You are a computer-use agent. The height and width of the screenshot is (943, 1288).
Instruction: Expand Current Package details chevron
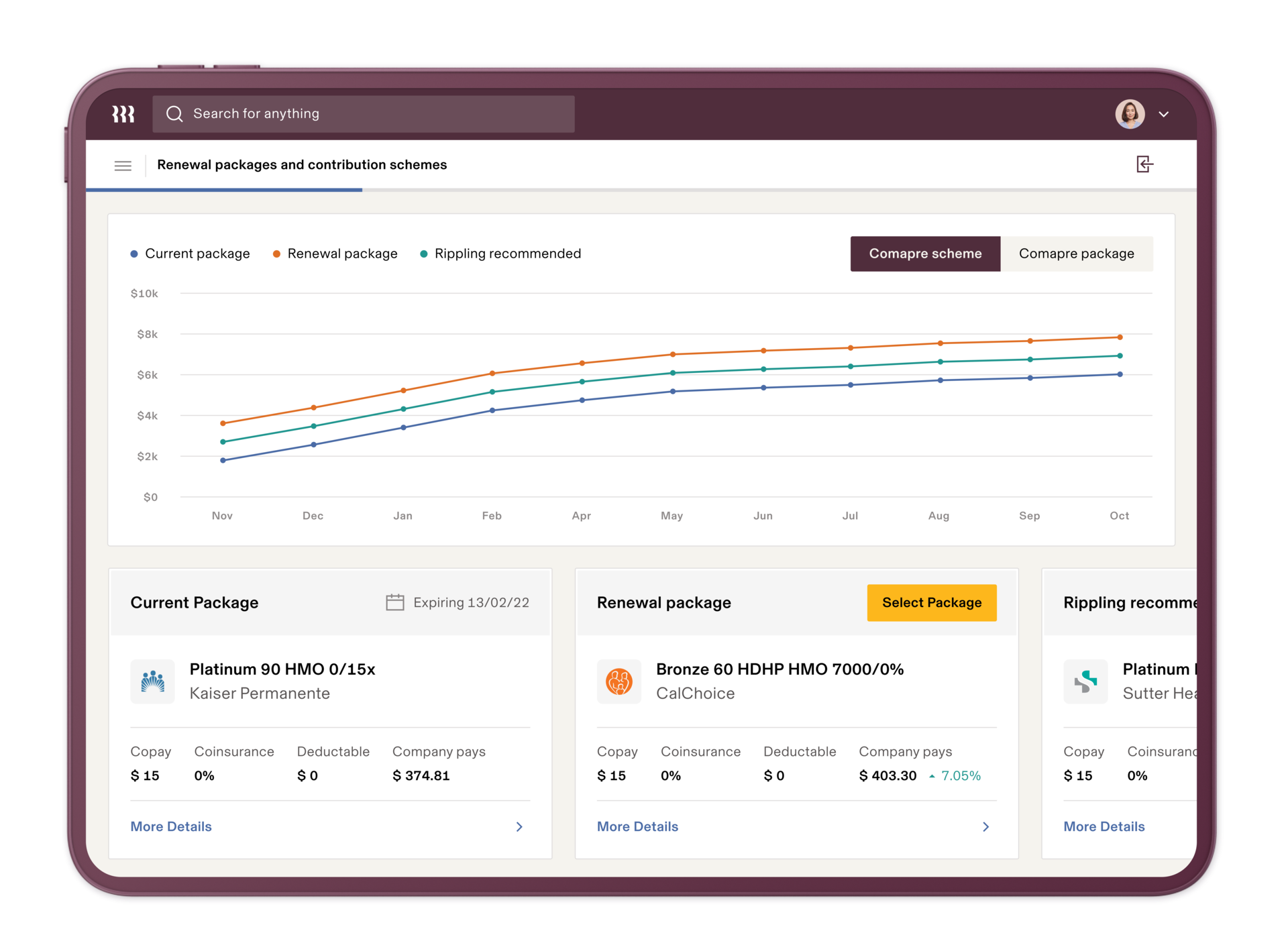(519, 827)
